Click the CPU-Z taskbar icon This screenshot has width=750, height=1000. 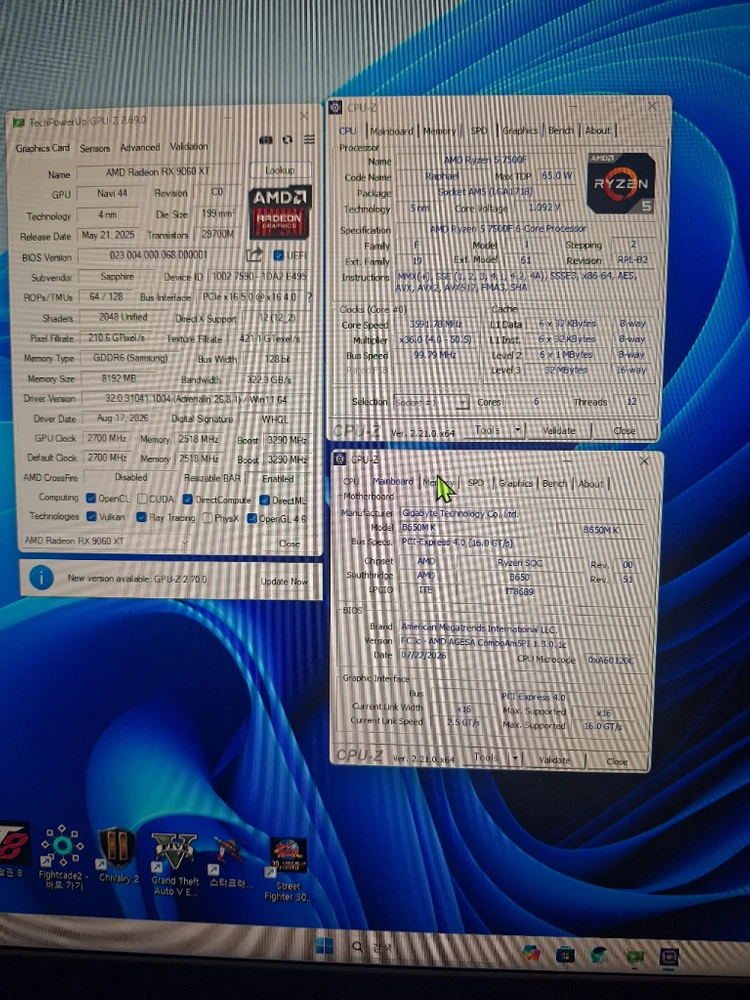point(668,957)
